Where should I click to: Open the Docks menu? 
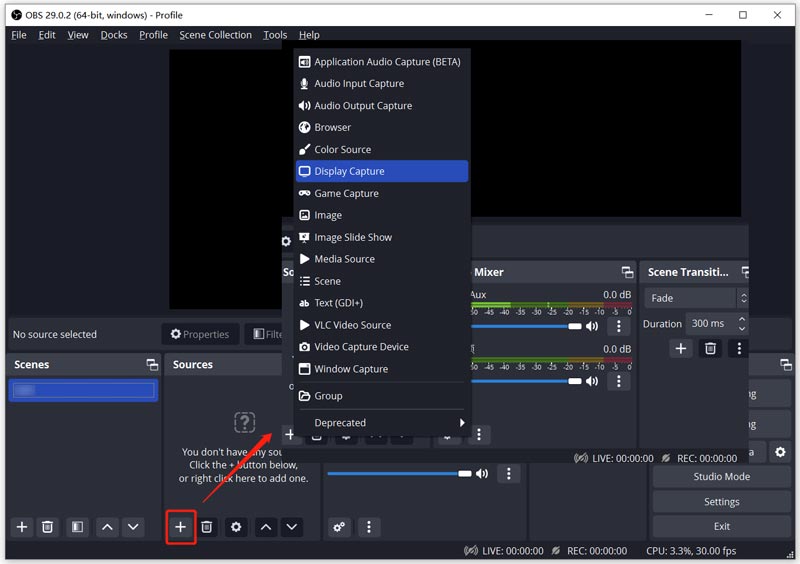[114, 35]
